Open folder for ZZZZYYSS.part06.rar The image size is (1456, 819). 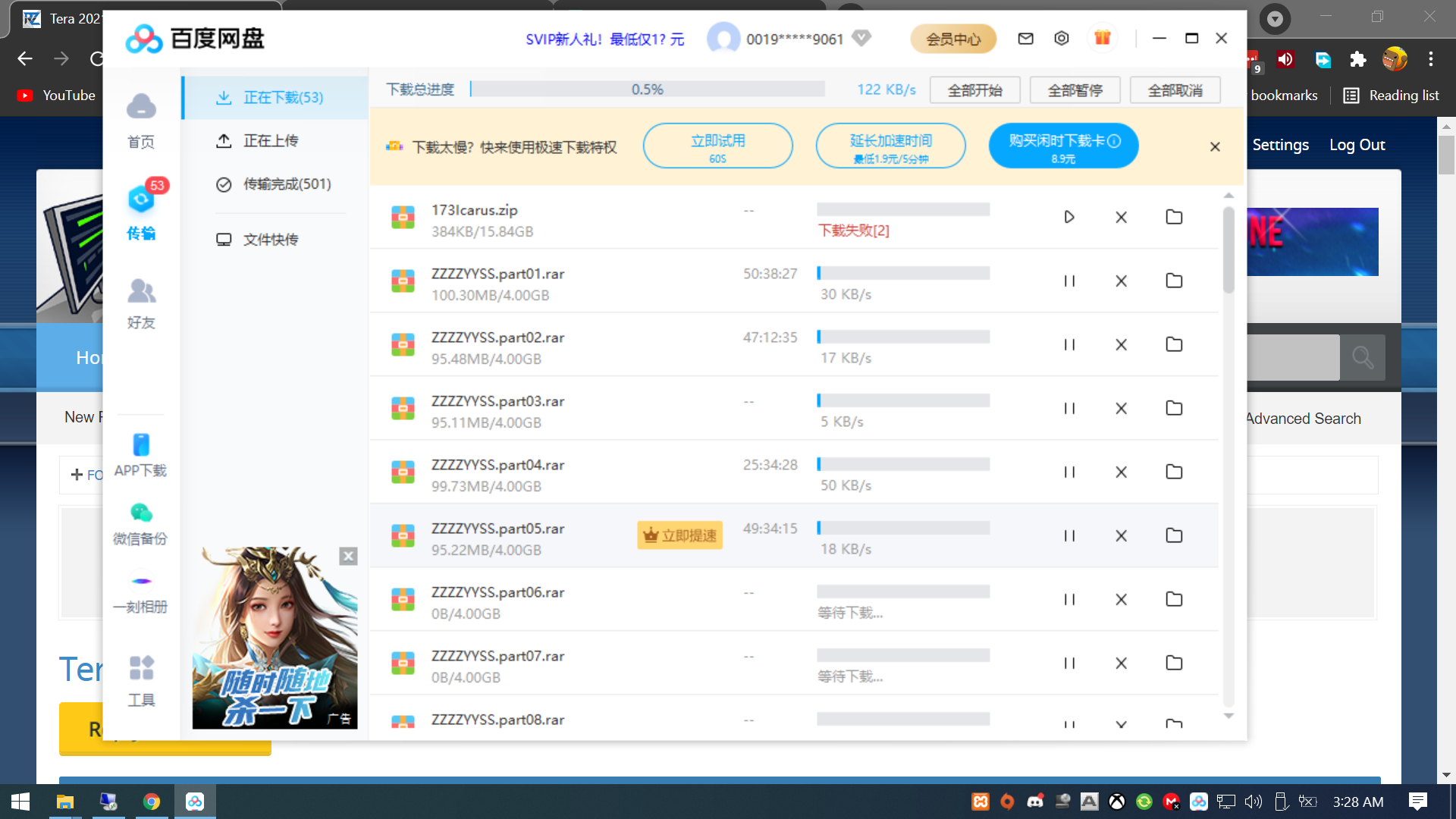[1174, 599]
